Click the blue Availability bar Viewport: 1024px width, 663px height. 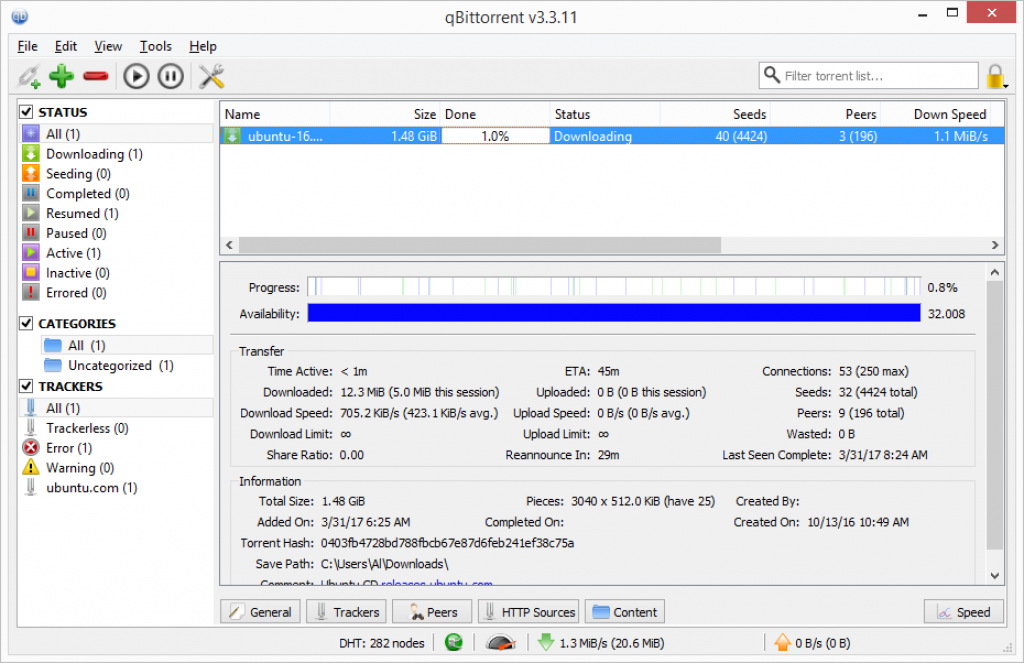click(614, 314)
